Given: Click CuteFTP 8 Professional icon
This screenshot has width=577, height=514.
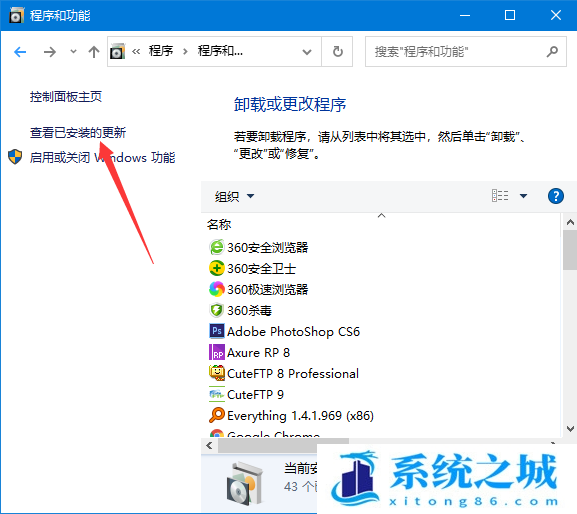Looking at the screenshot, I should click(217, 373).
